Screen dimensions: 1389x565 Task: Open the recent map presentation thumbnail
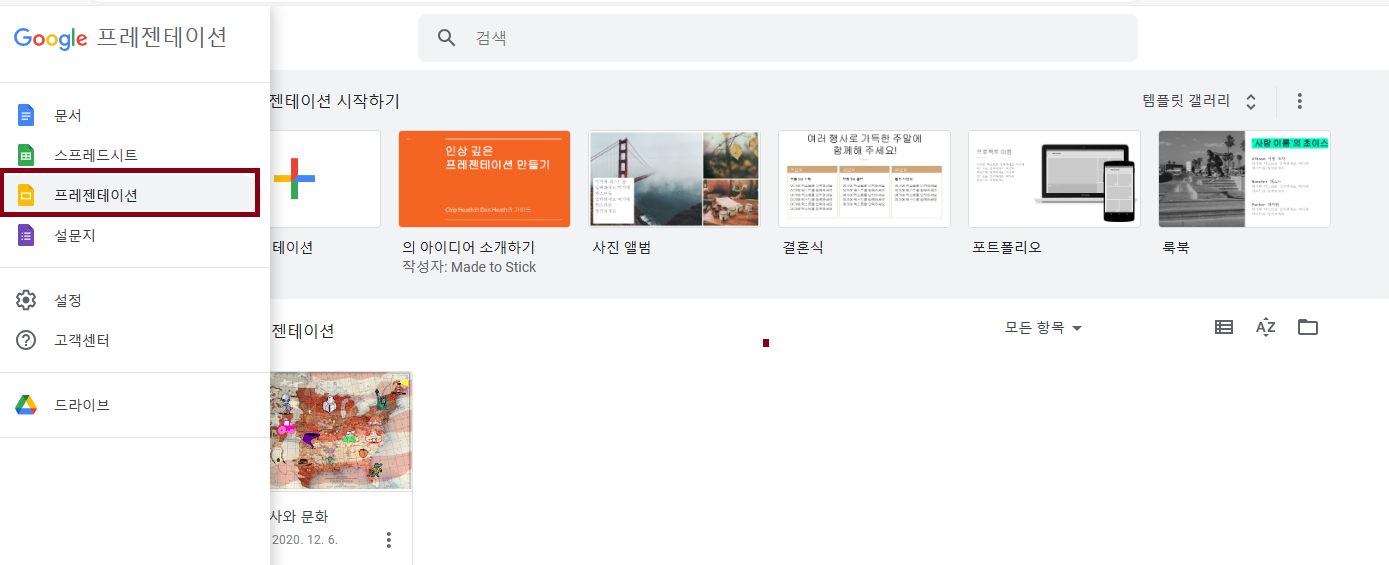tap(341, 431)
